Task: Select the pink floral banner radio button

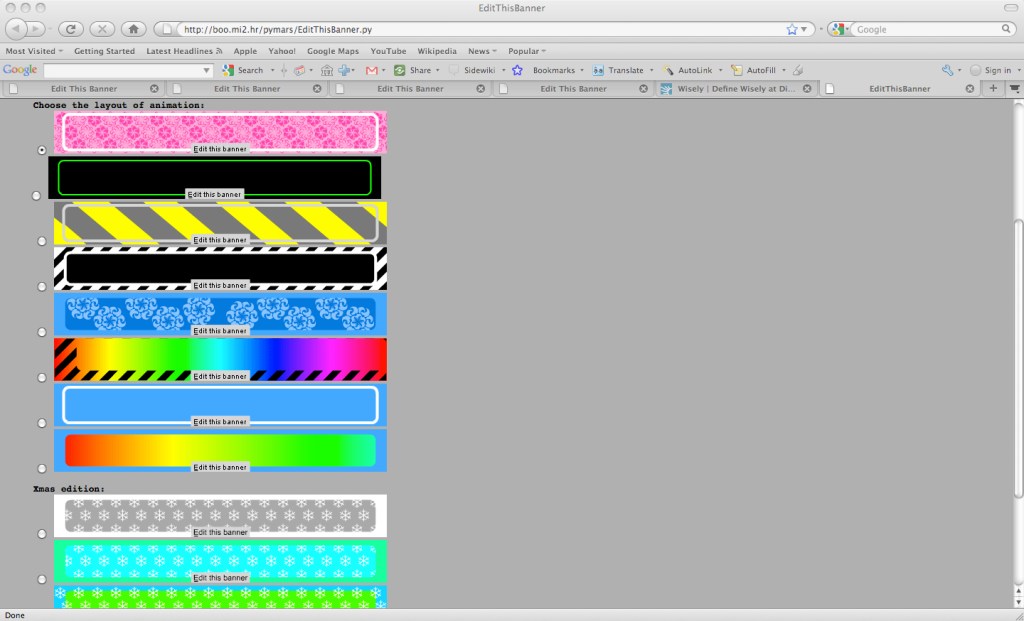Action: pyautogui.click(x=42, y=150)
